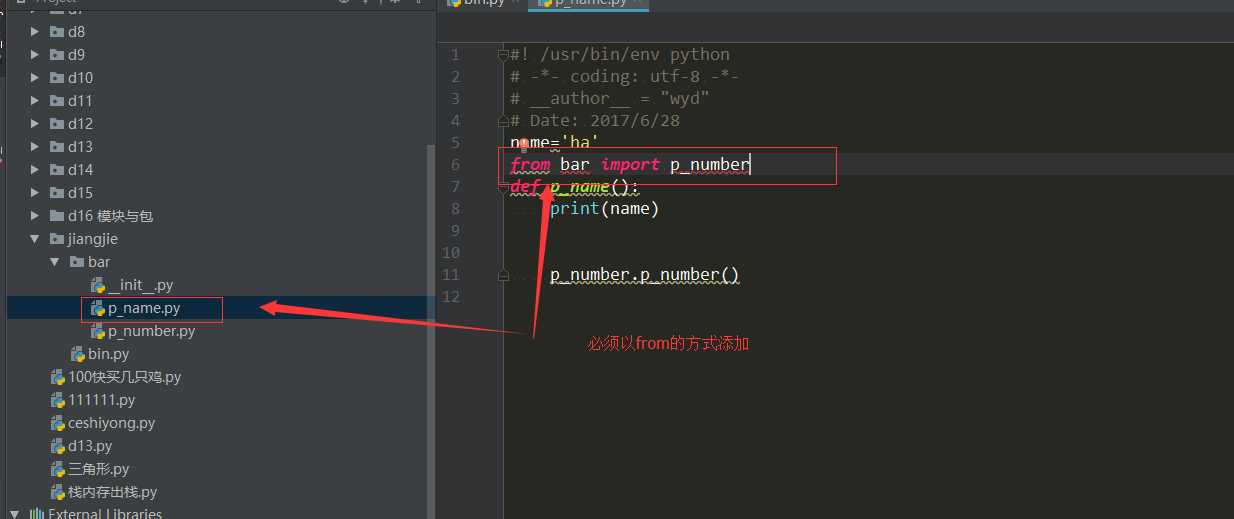Viewport: 1234px width, 519px height.
Task: Select 三角形.py in project tree
Action: (98, 469)
